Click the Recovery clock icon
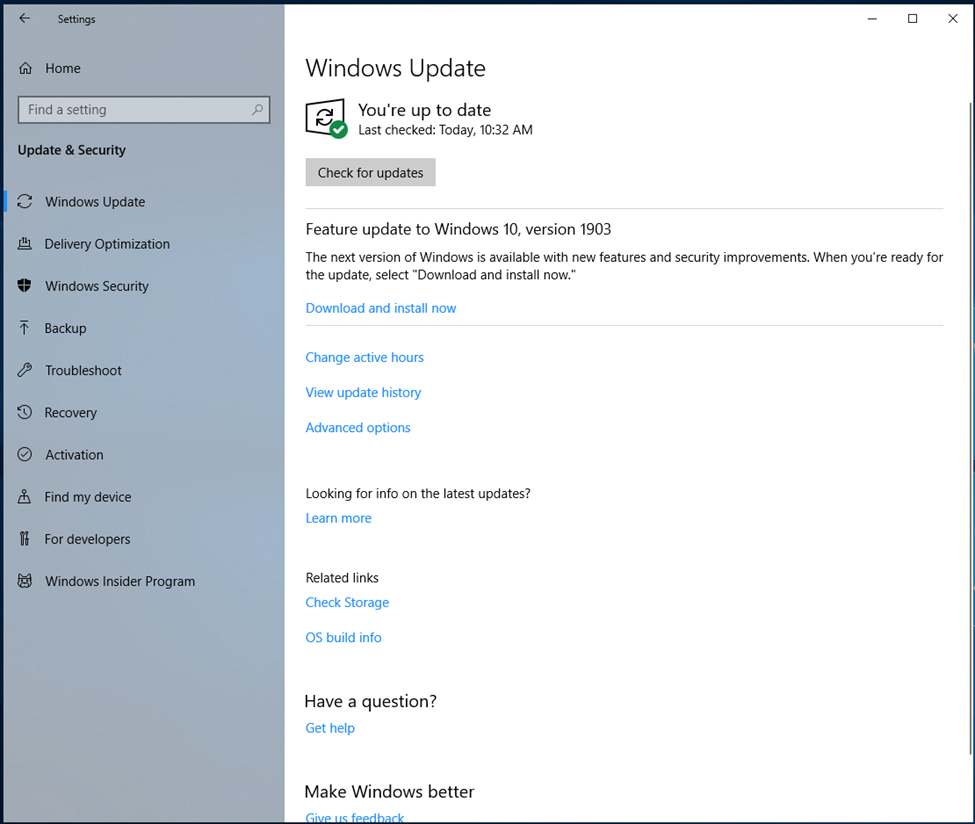 tap(24, 412)
